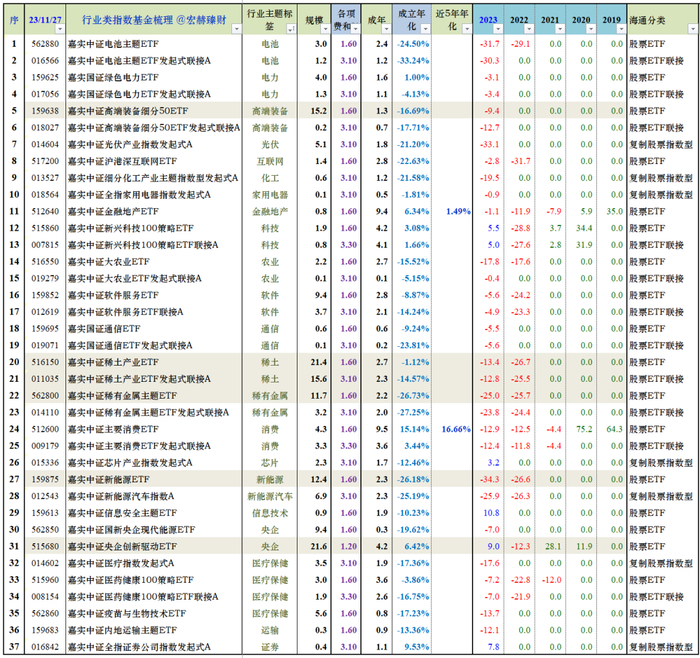
Task: Select cell 嘉实中证央企创新驱动ETF
Action: [122, 546]
